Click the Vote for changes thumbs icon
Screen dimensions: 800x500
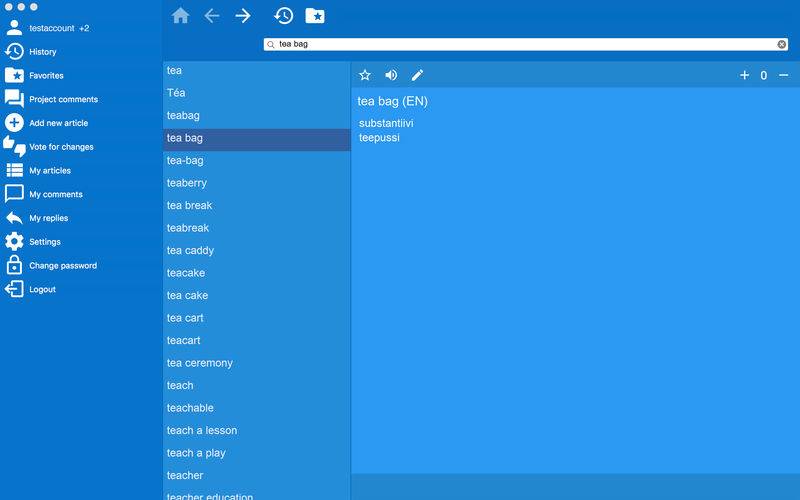point(14,146)
